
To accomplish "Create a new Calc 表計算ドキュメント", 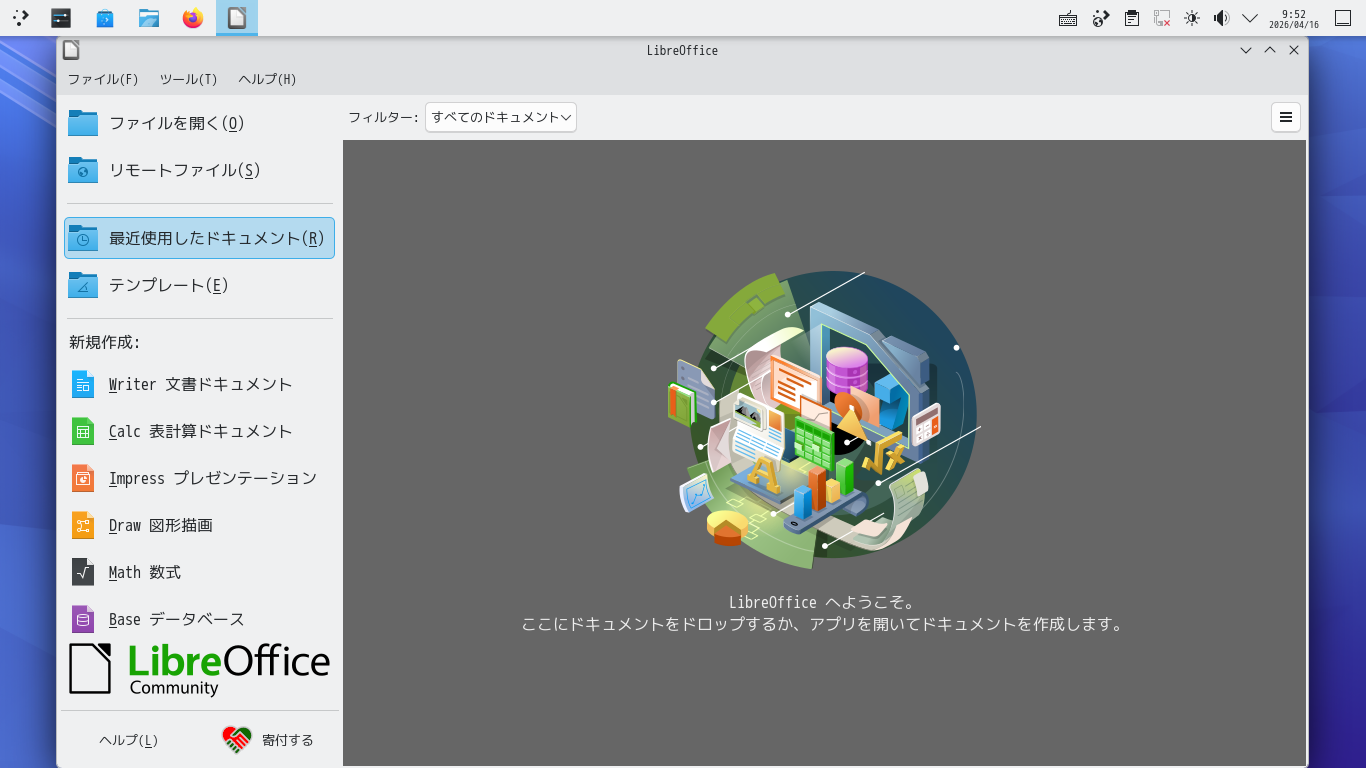I will pyautogui.click(x=199, y=431).
